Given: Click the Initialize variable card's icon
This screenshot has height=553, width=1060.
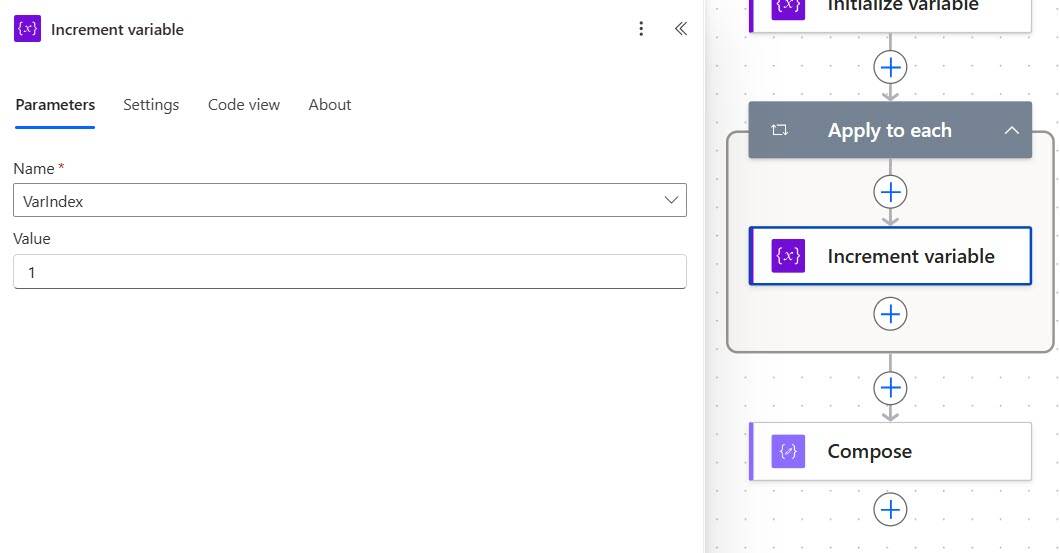Looking at the screenshot, I should (x=788, y=9).
